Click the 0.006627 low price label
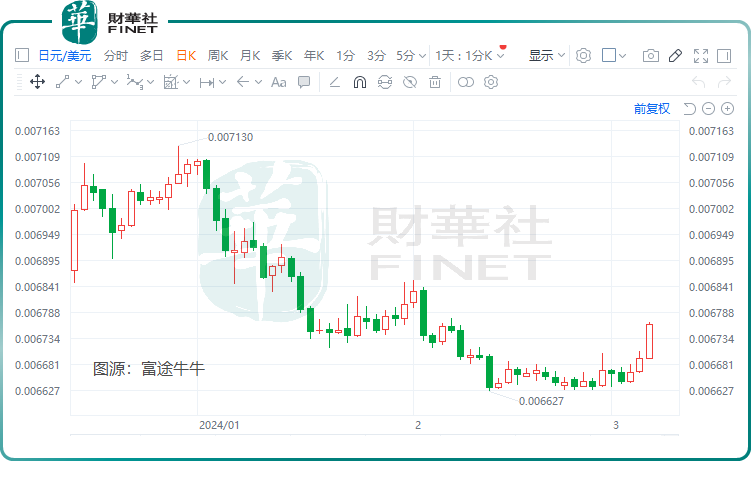 click(541, 401)
